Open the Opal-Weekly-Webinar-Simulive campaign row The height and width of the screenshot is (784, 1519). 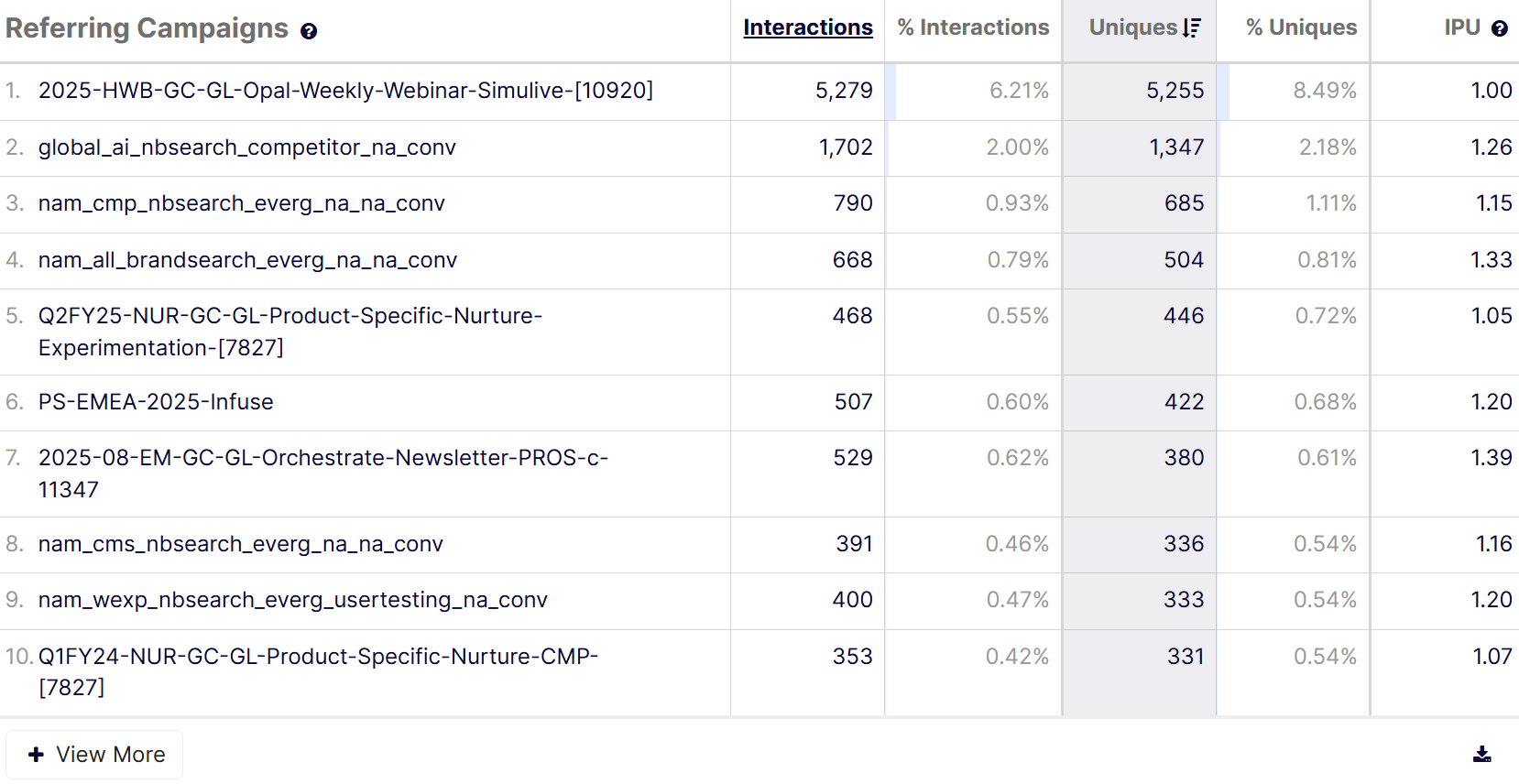345,91
